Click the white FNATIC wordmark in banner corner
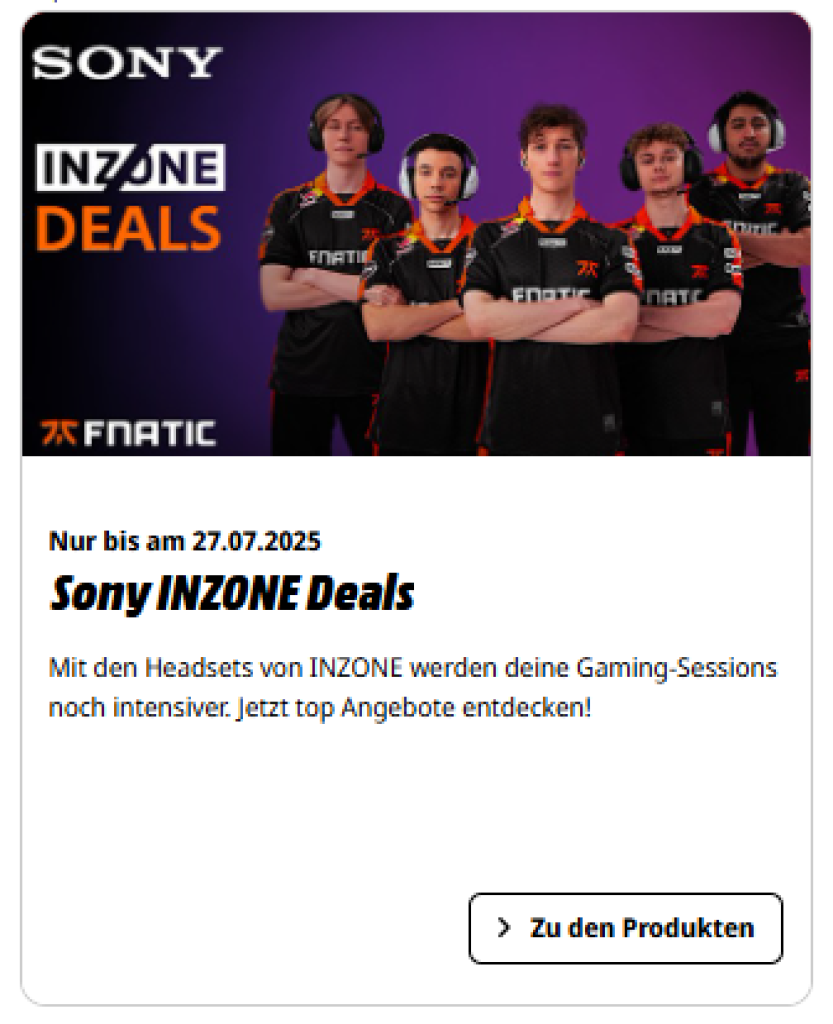833x1024 pixels. tap(149, 434)
